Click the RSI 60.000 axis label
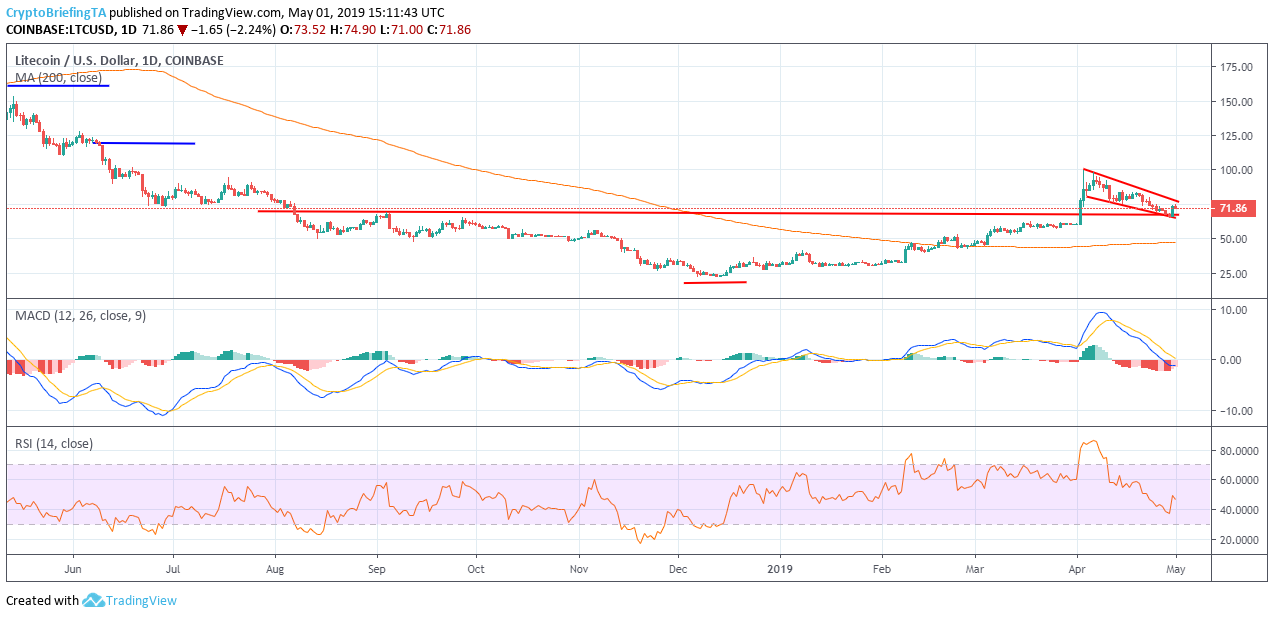The image size is (1274, 618). point(1239,481)
